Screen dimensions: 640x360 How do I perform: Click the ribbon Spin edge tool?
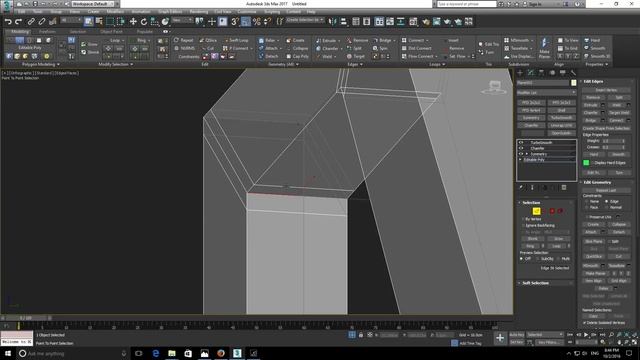pos(380,48)
